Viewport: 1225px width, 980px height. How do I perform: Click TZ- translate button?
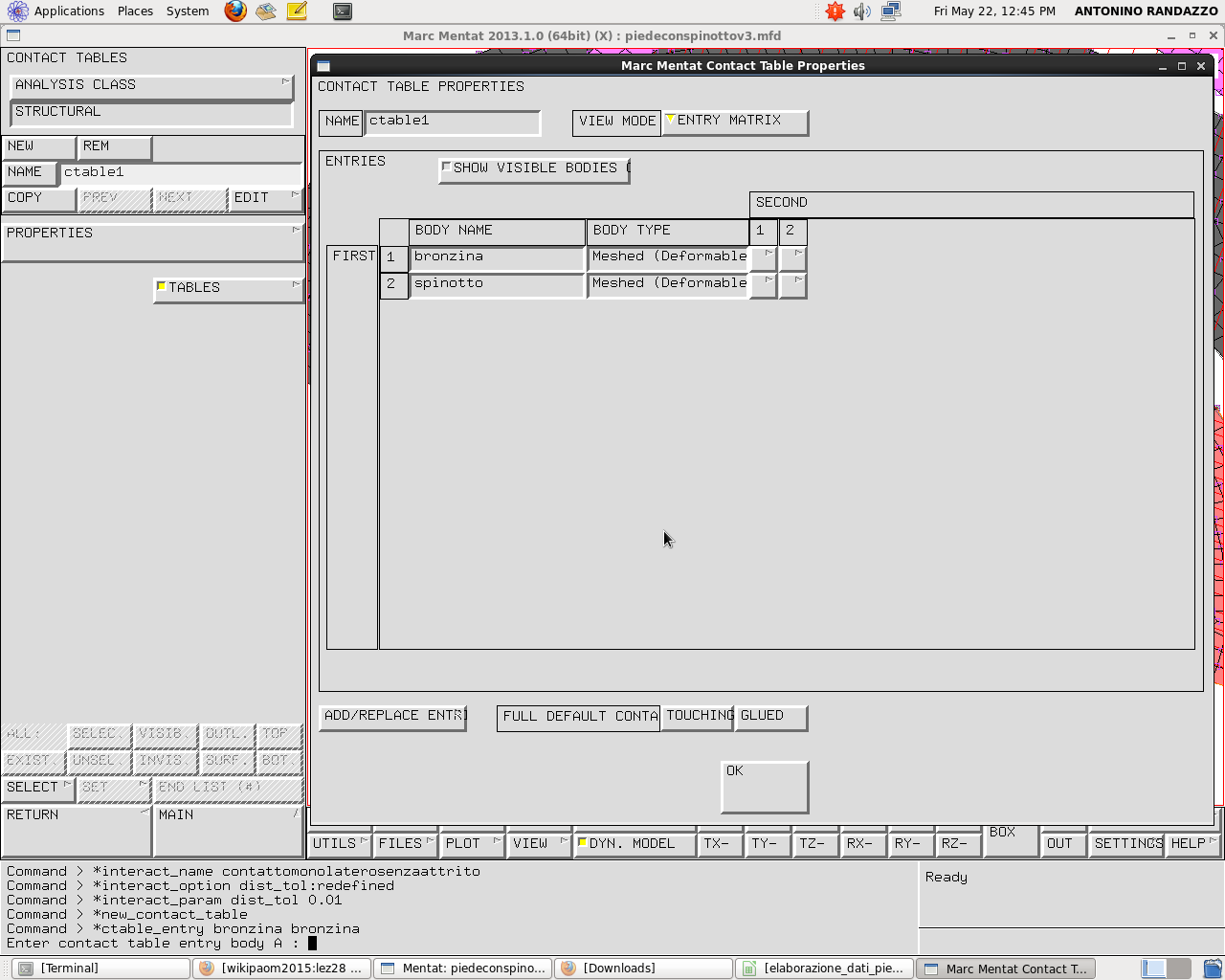click(815, 844)
